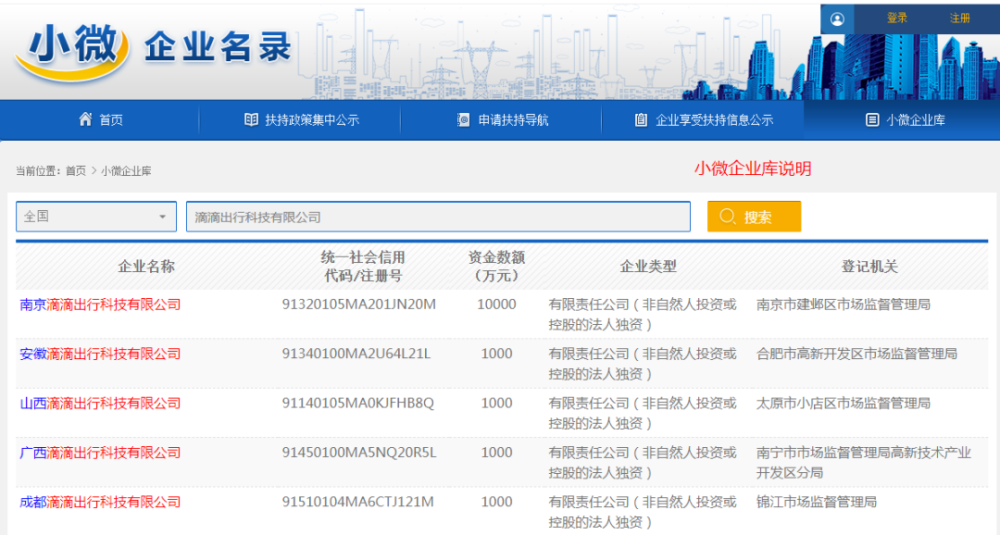Select credit code 91340100MA2U64L21L
1000x535 pixels.
pyautogui.click(x=357, y=354)
